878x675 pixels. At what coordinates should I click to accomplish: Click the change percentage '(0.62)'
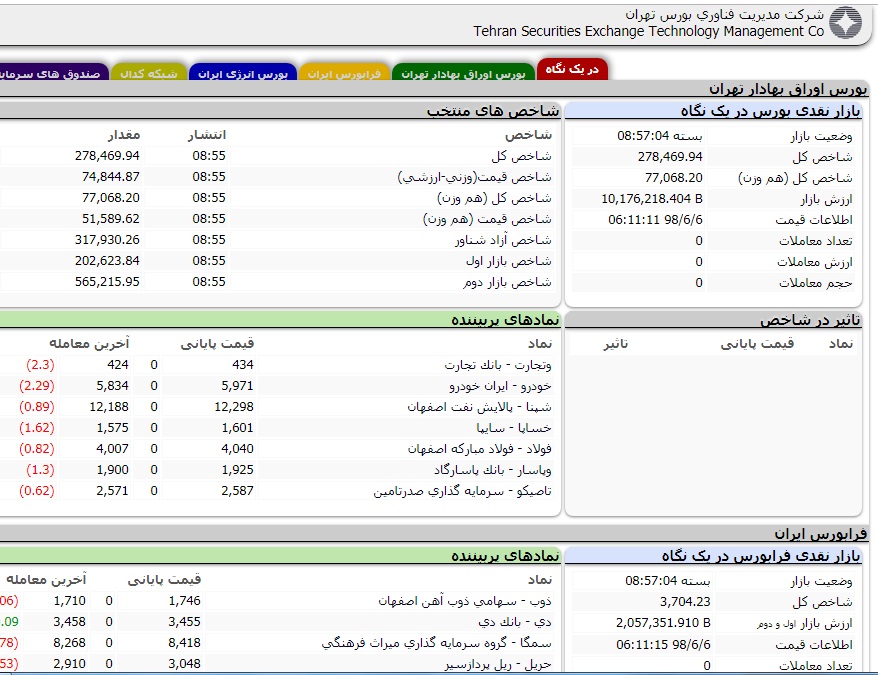point(37,491)
